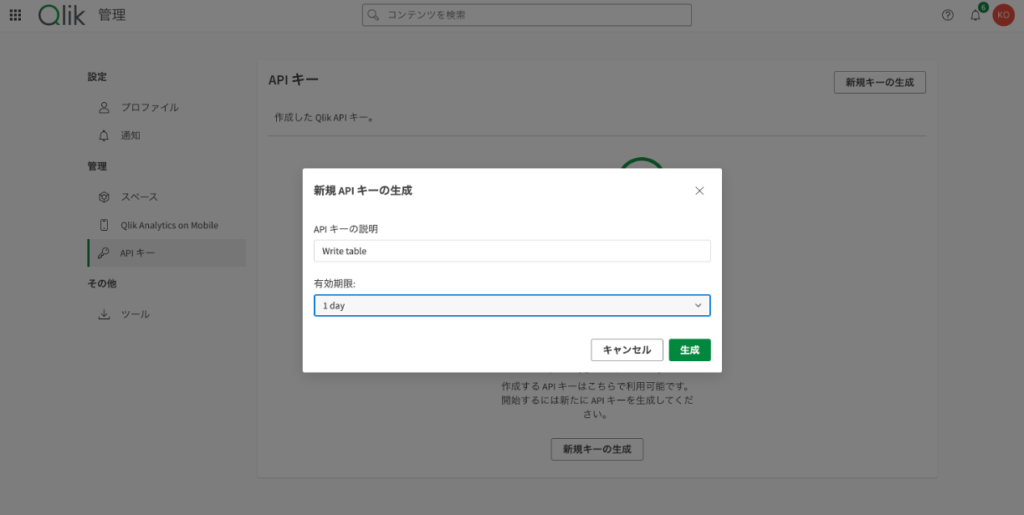Click the mobile phone icon in sidebar
This screenshot has height=515, width=1024.
pyautogui.click(x=104, y=225)
